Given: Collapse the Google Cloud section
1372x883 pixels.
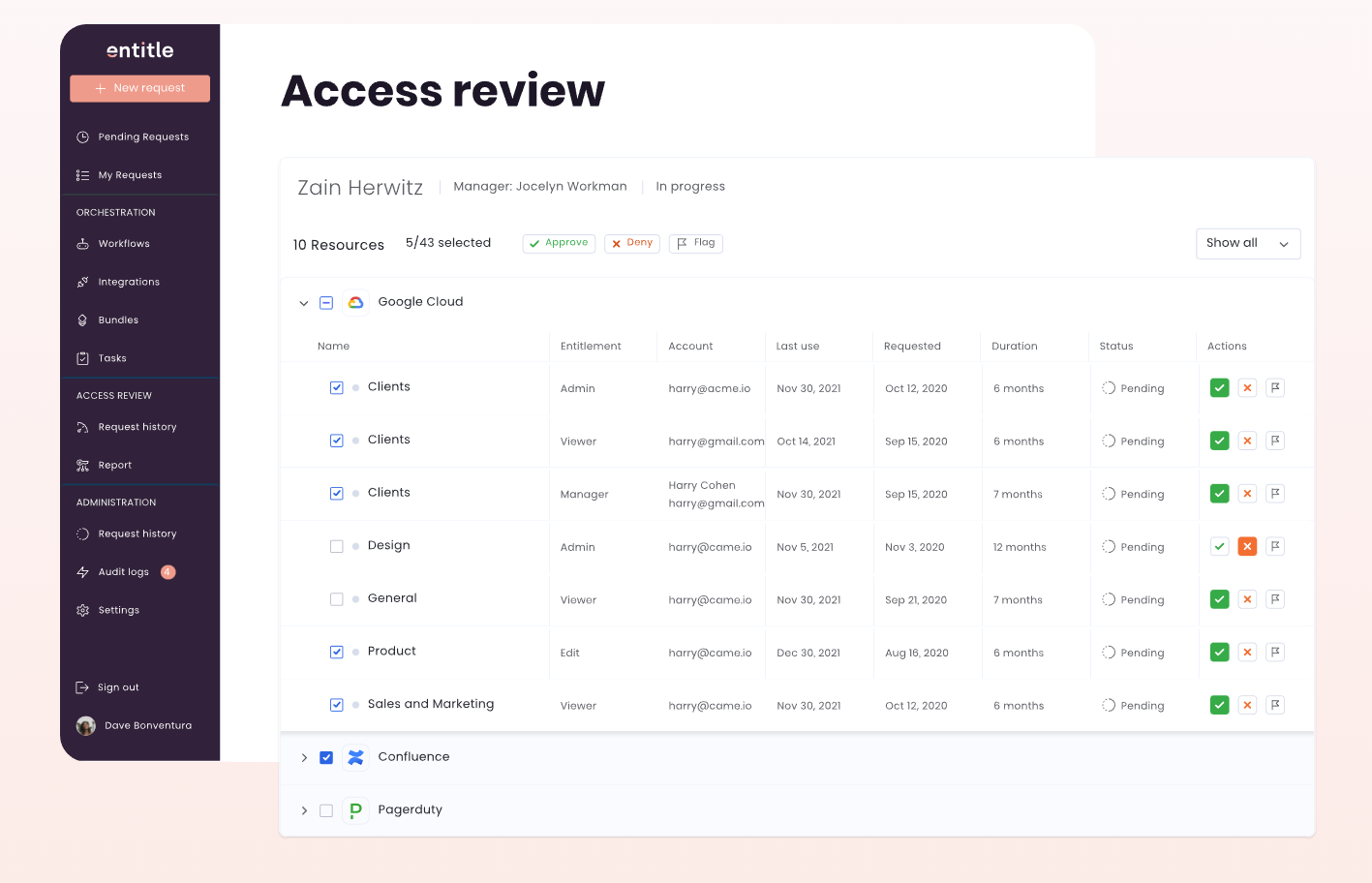Looking at the screenshot, I should (x=304, y=303).
